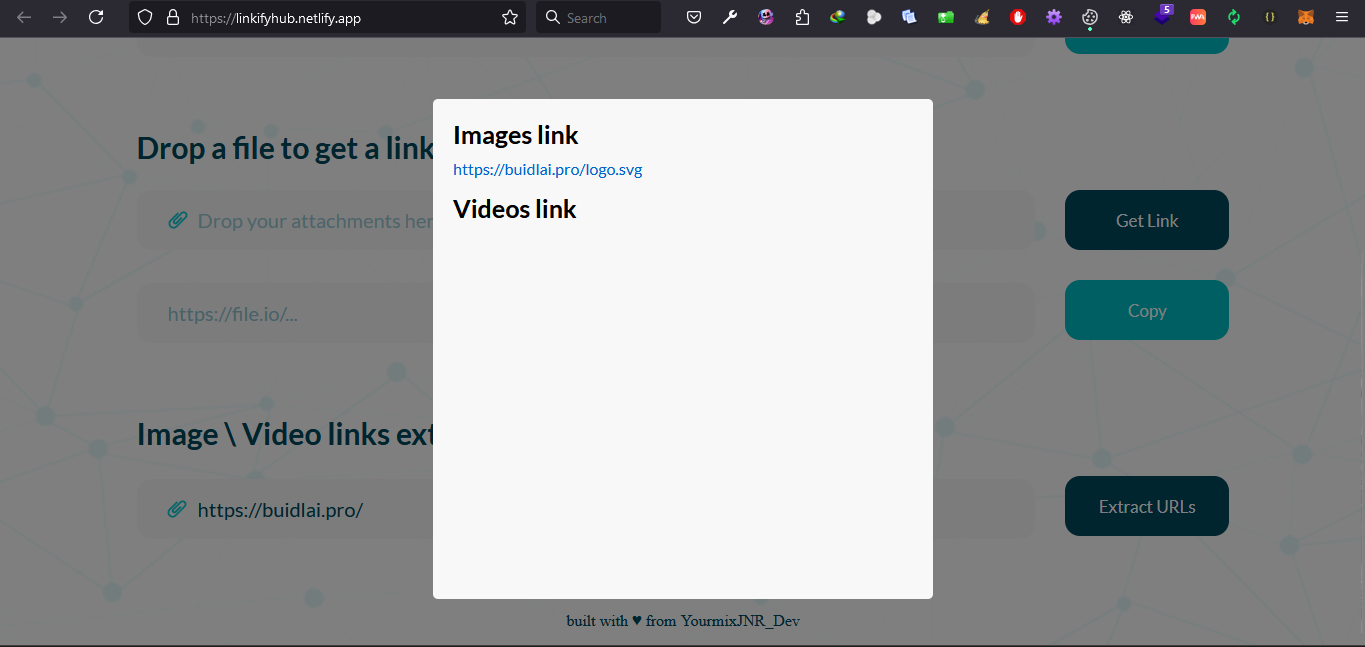Bookmark the page via the star icon

(509, 17)
